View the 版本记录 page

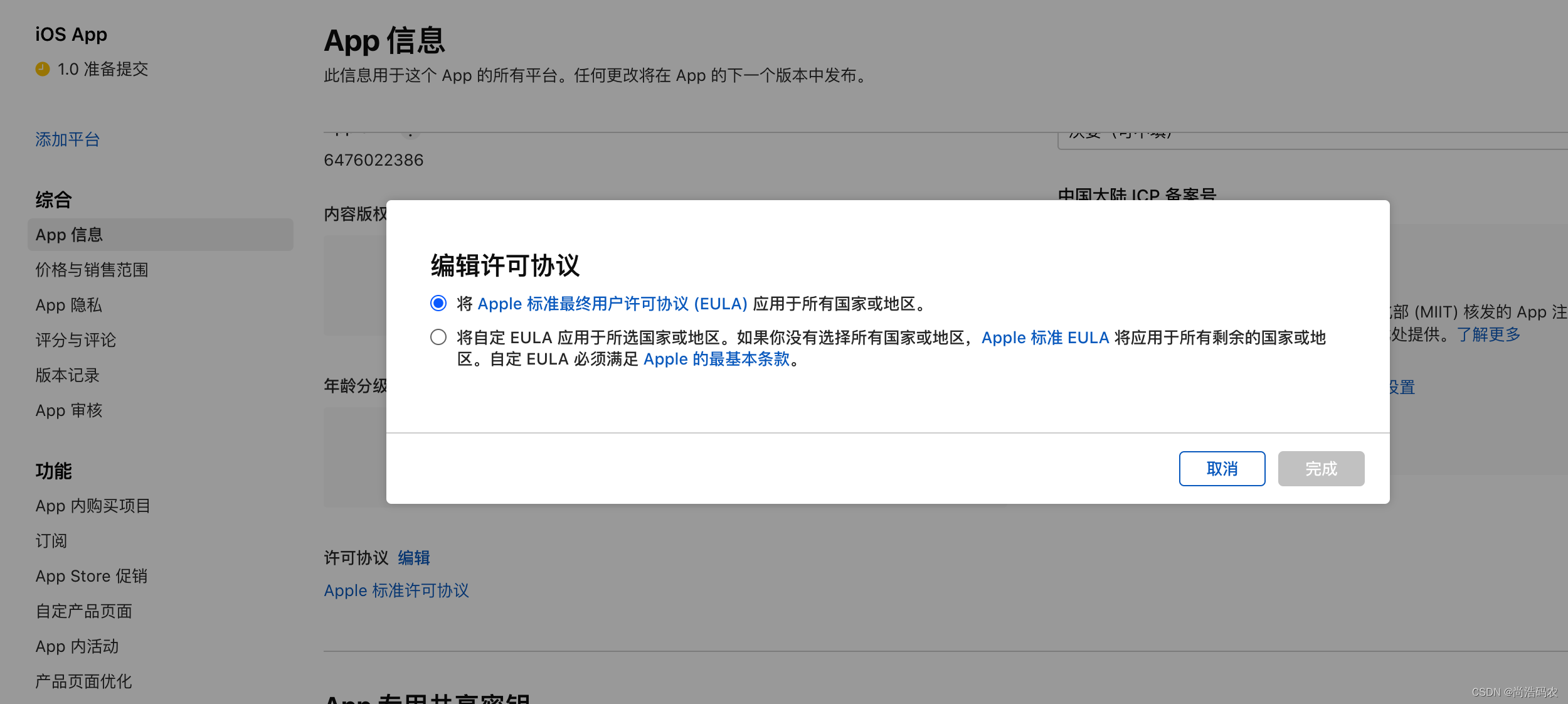pyautogui.click(x=67, y=375)
